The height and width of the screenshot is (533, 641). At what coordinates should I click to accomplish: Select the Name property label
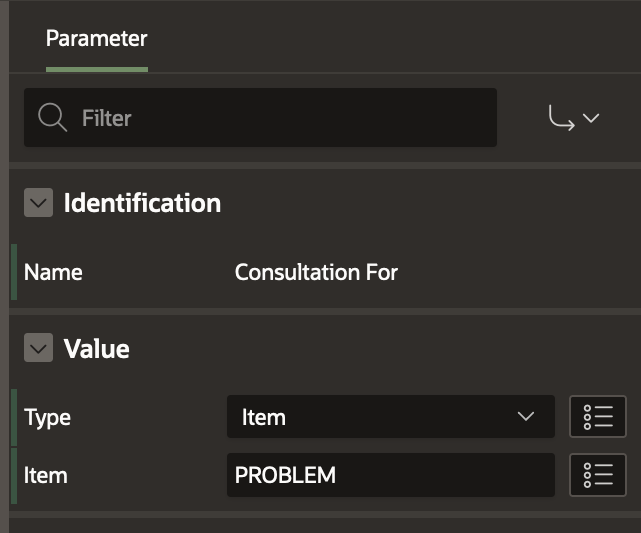click(53, 272)
